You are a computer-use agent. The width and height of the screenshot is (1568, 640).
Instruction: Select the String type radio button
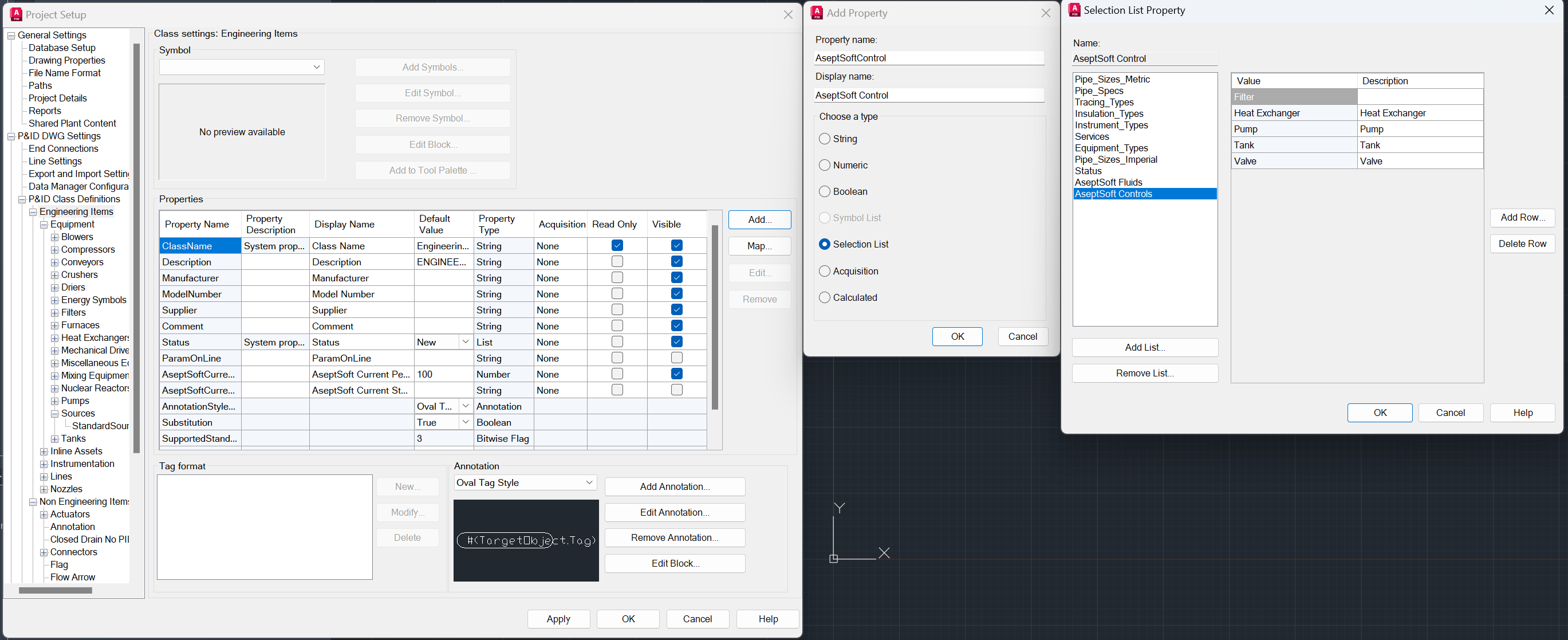pos(825,139)
